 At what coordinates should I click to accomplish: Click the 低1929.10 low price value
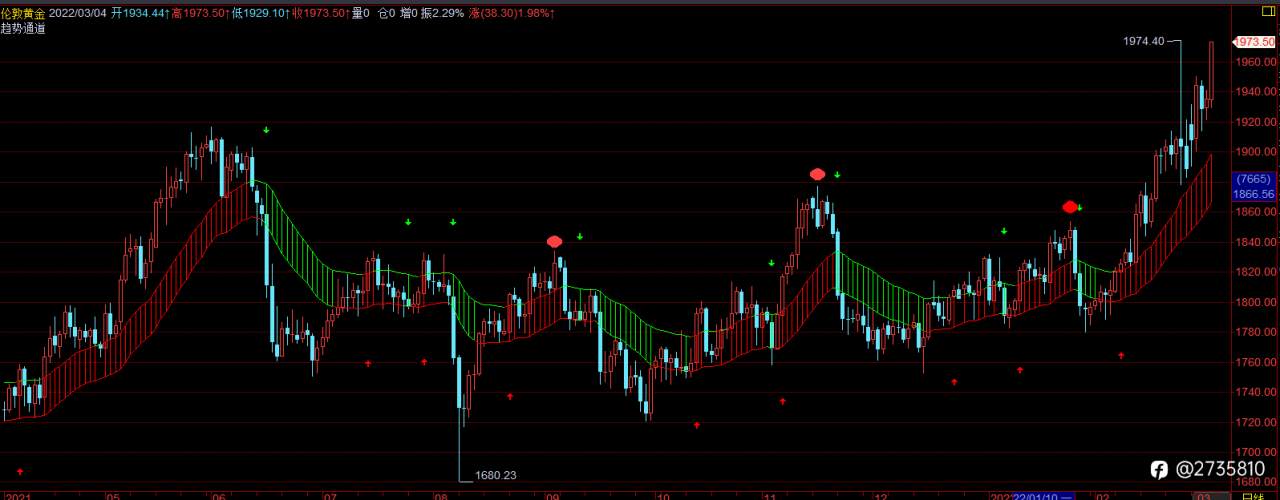(260, 14)
